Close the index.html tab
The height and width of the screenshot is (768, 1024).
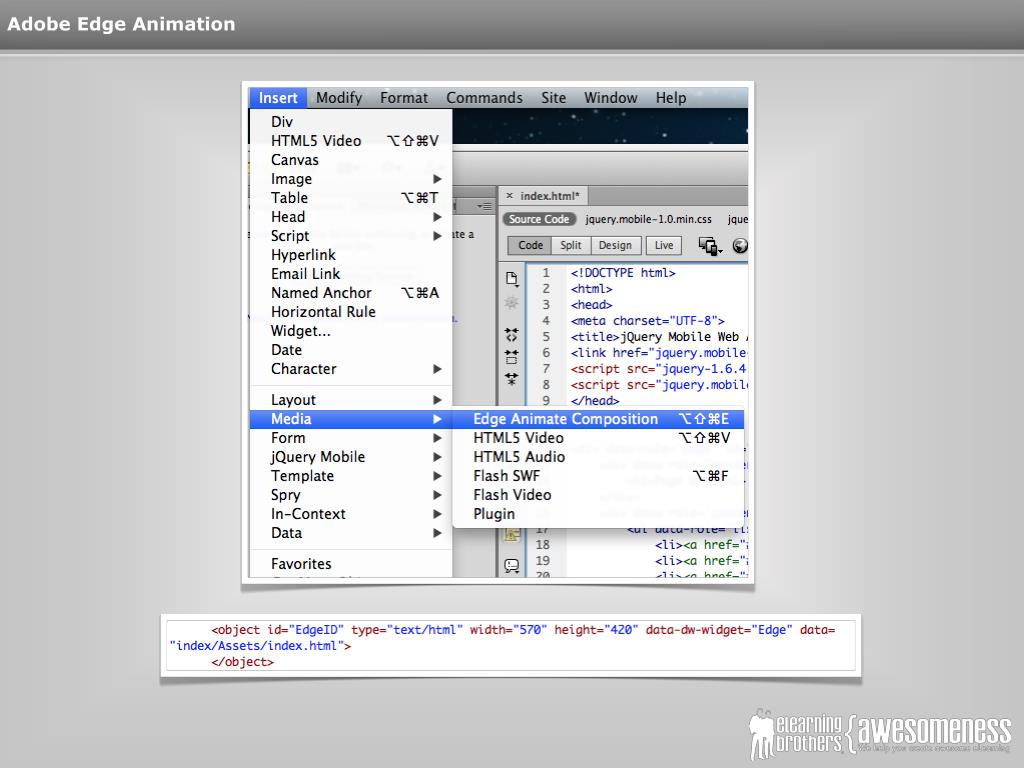(x=509, y=196)
